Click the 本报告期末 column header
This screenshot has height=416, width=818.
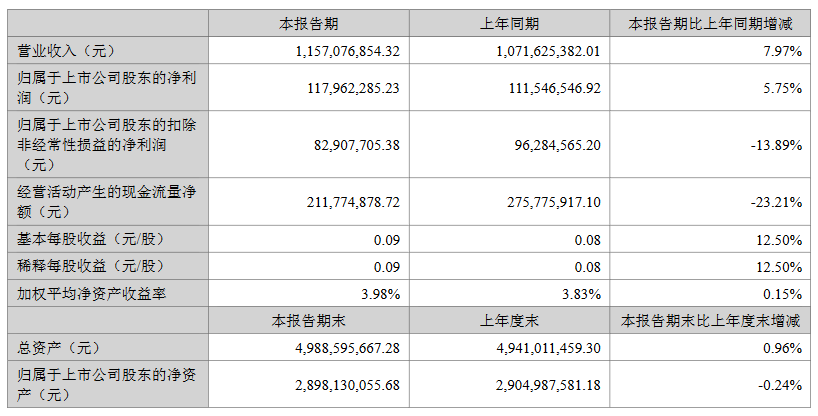[x=308, y=321]
